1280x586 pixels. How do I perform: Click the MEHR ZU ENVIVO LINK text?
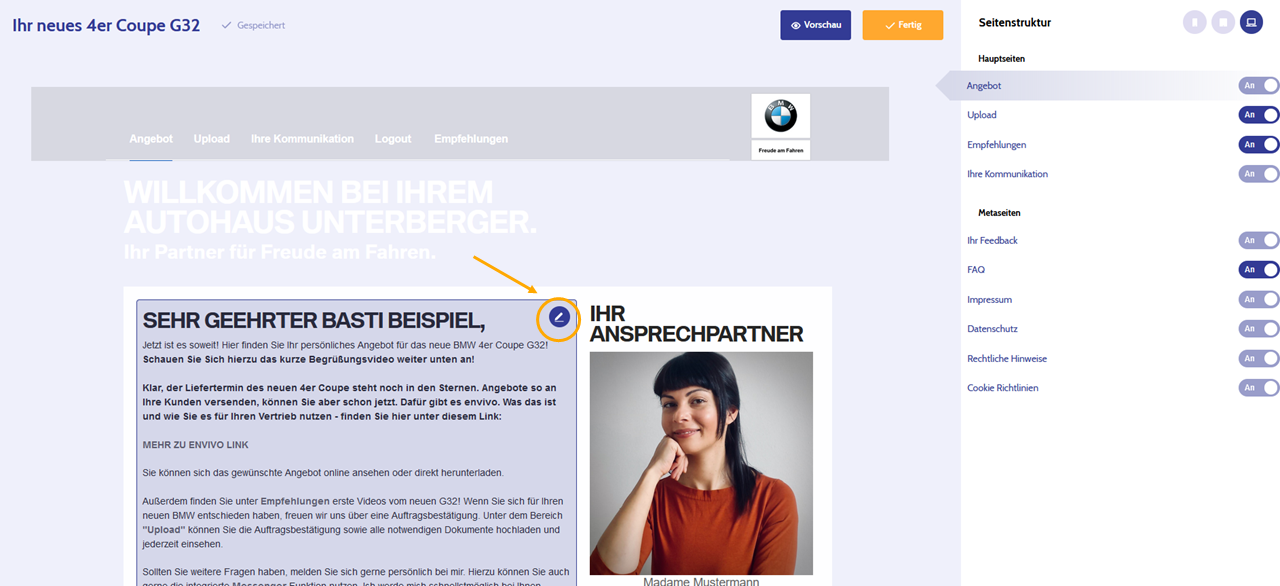tap(196, 444)
